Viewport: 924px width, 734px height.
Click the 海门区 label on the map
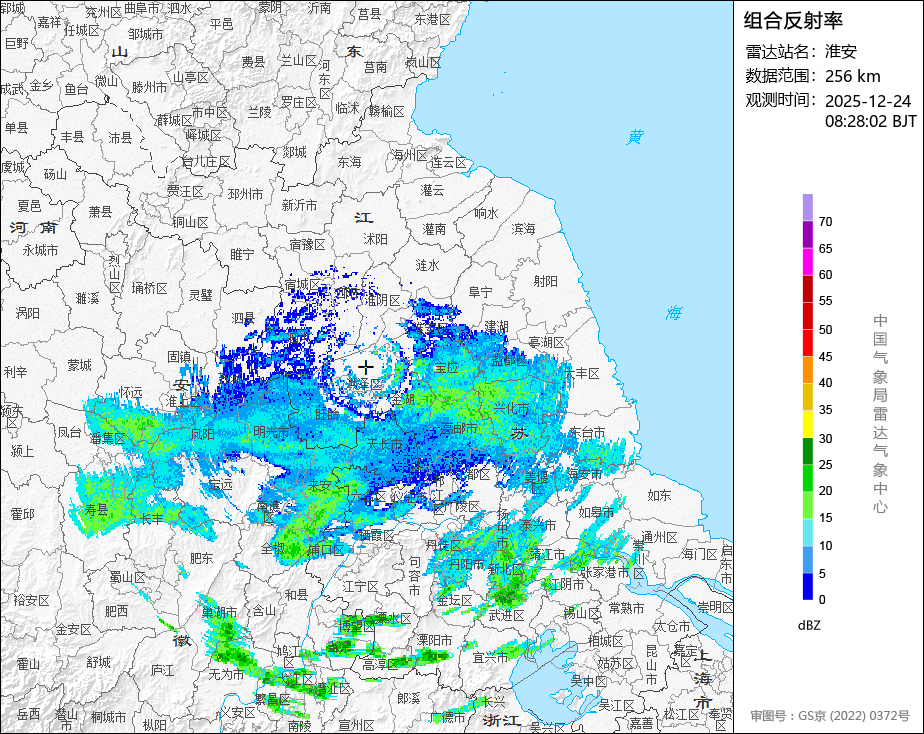point(699,554)
